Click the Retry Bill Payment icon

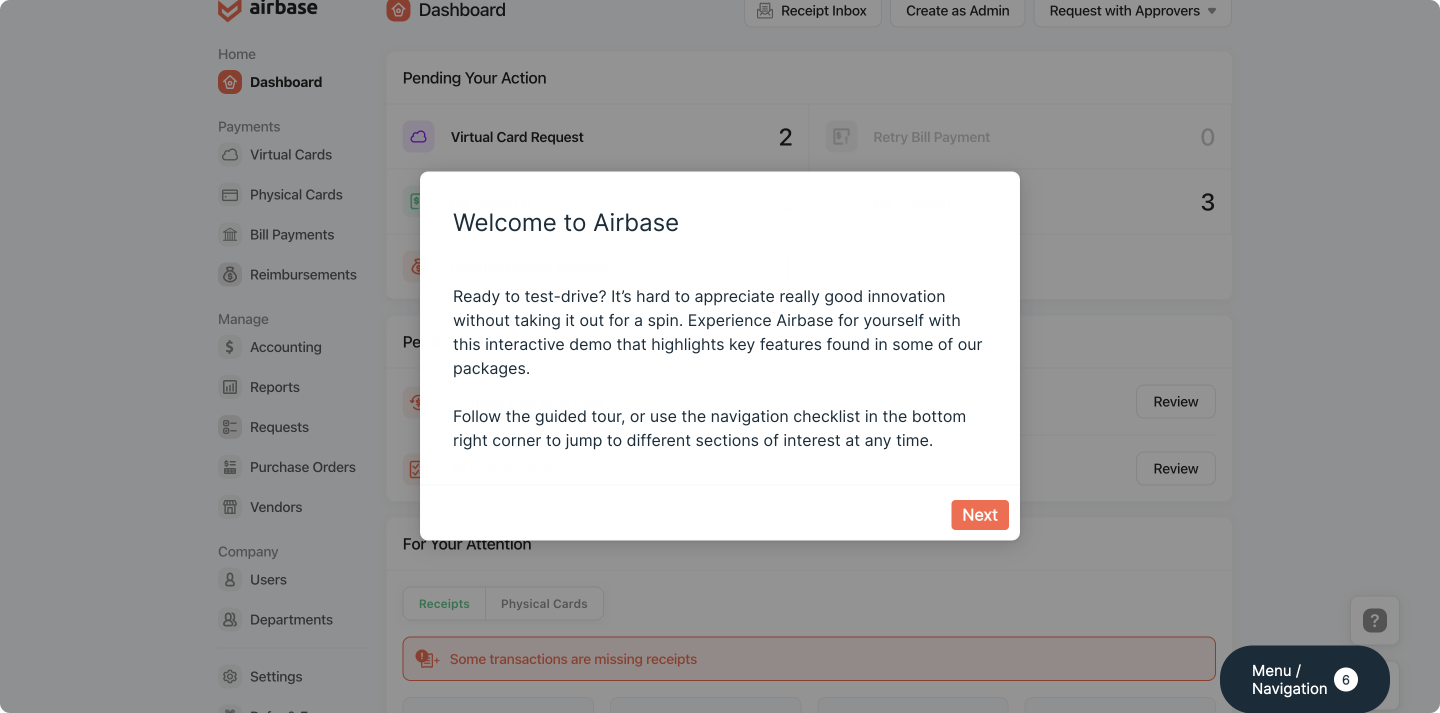pyautogui.click(x=842, y=137)
